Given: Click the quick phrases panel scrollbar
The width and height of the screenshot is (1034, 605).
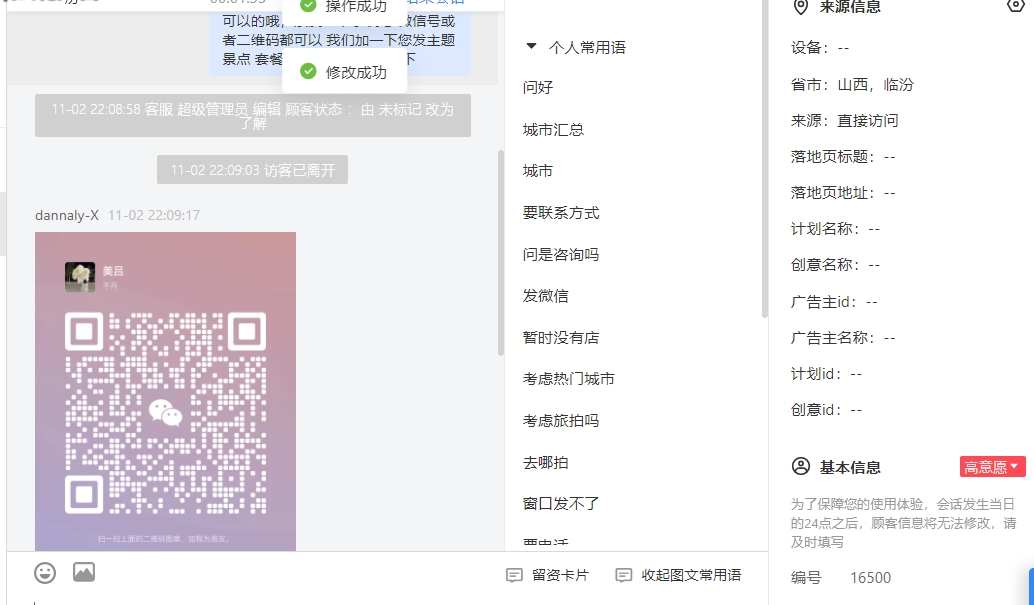Looking at the screenshot, I should click(765, 159).
